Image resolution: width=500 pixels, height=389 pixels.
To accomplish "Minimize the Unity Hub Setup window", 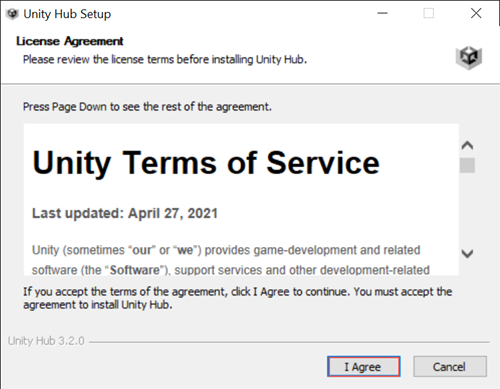I will (382, 14).
